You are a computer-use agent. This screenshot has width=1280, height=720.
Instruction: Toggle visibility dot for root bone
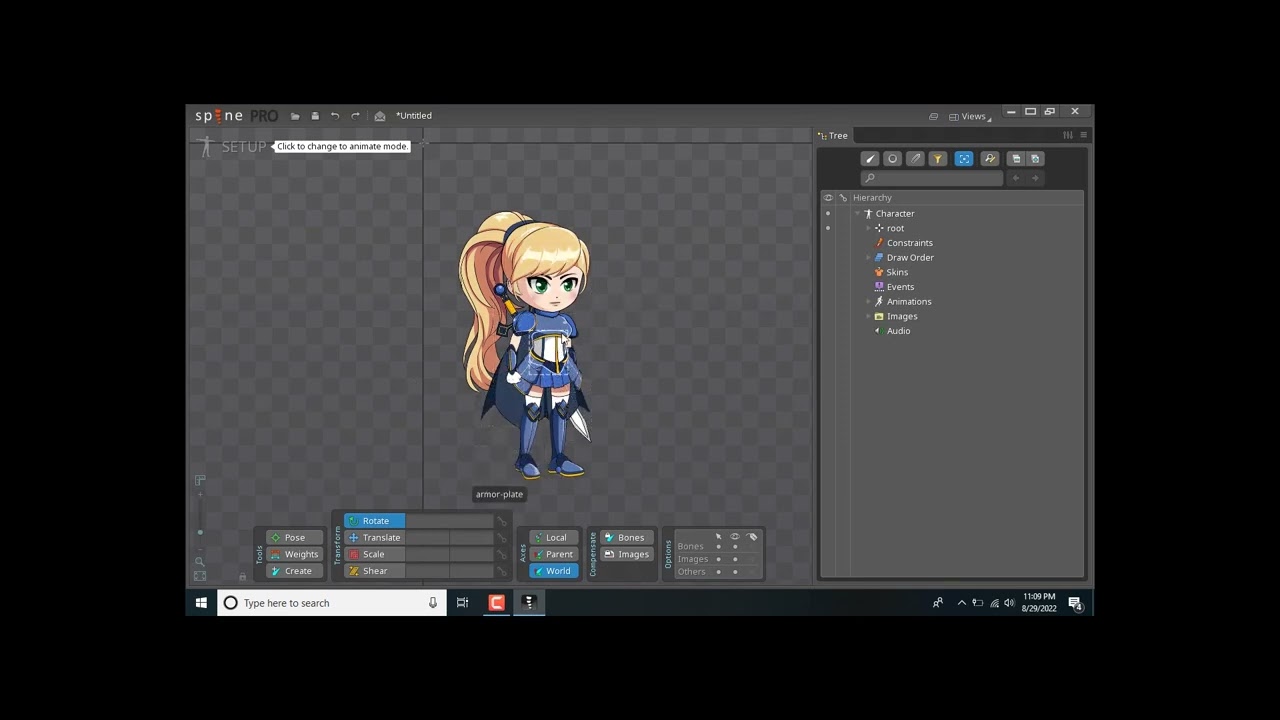[x=827, y=229]
